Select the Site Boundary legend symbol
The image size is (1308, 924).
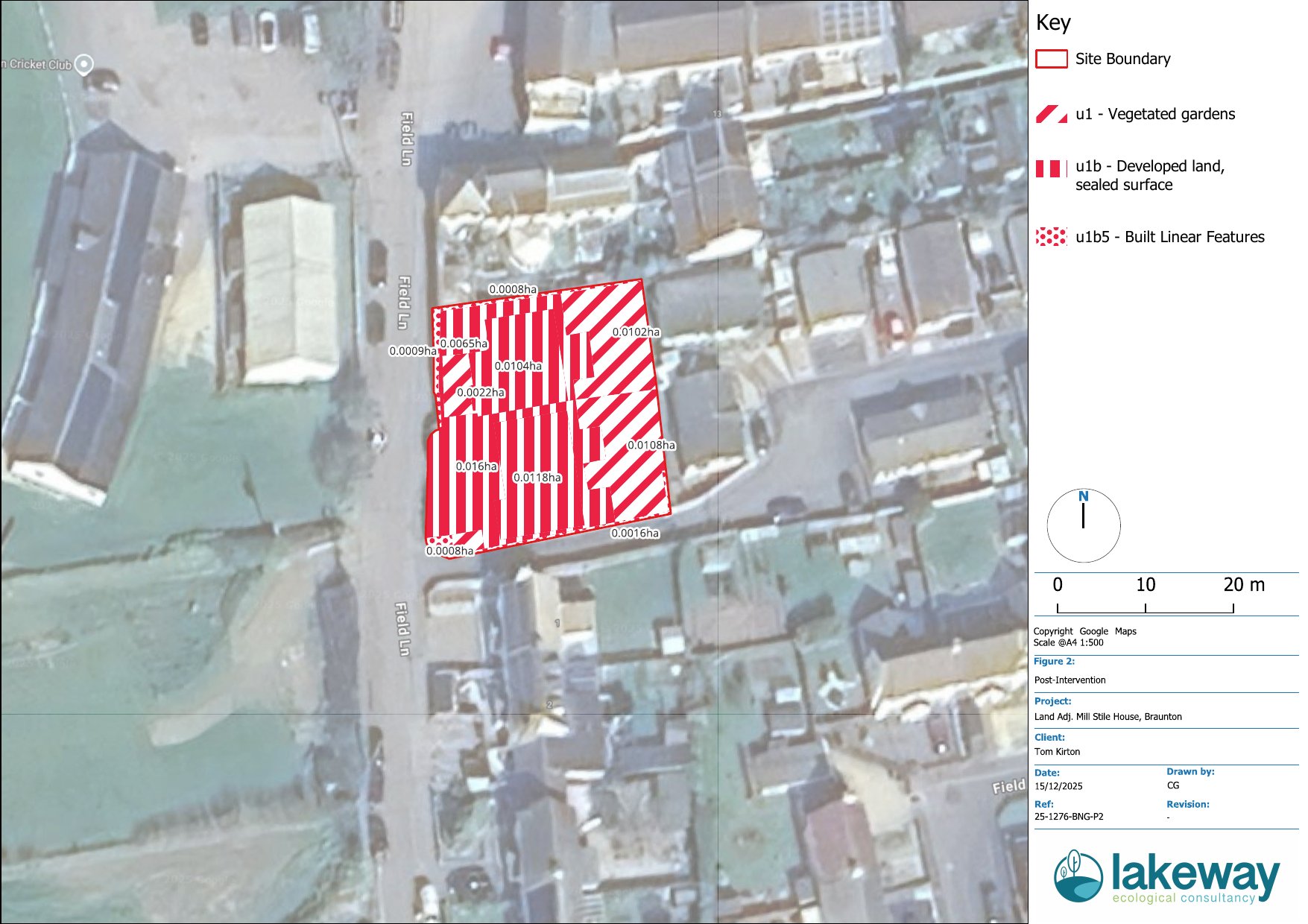pos(1051,59)
